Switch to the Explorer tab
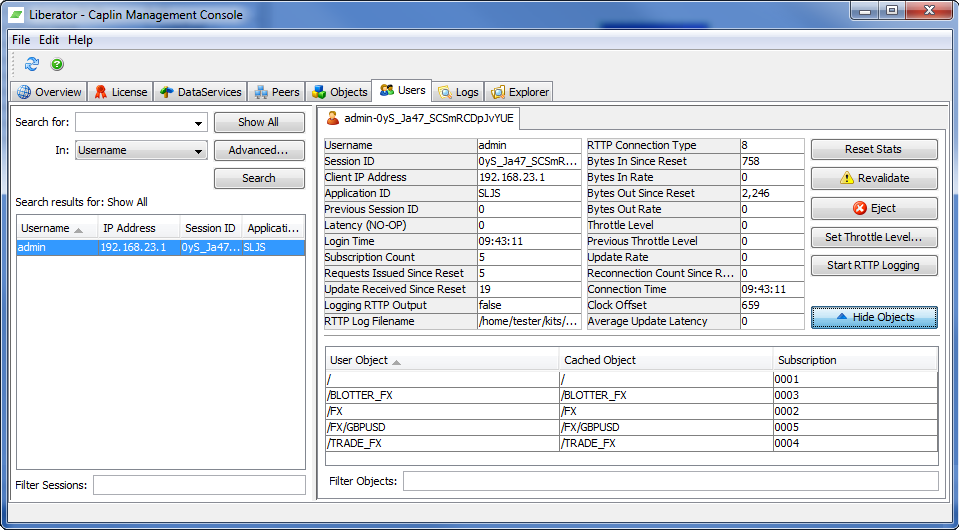This screenshot has width=959, height=530. (520, 92)
